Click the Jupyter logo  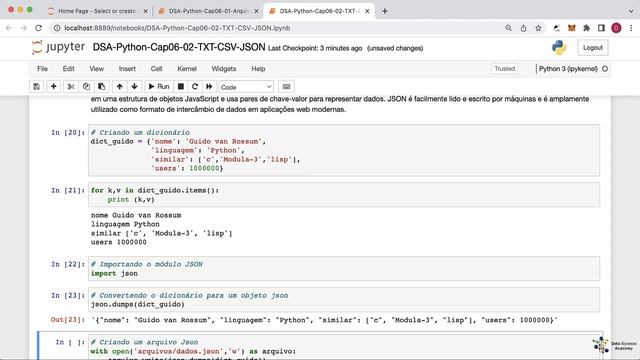(58, 47)
